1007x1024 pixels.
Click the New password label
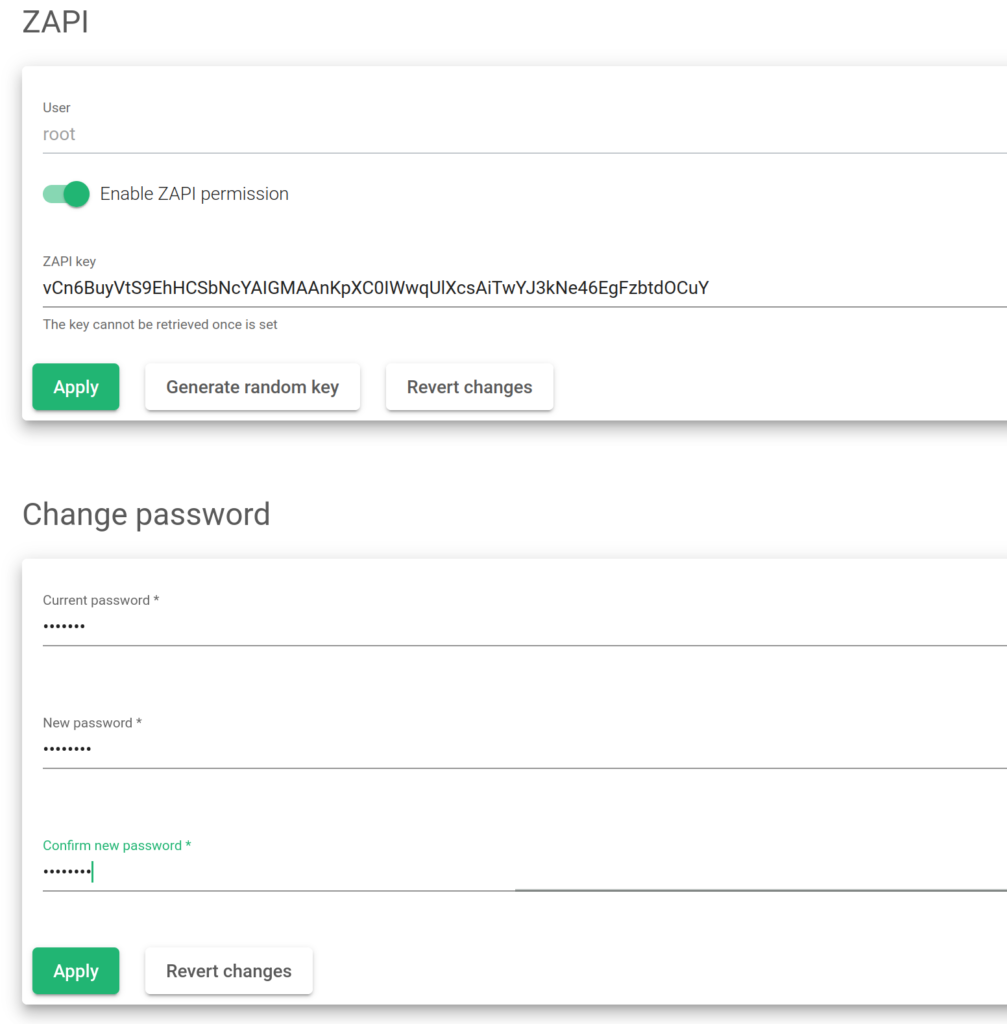pos(92,723)
